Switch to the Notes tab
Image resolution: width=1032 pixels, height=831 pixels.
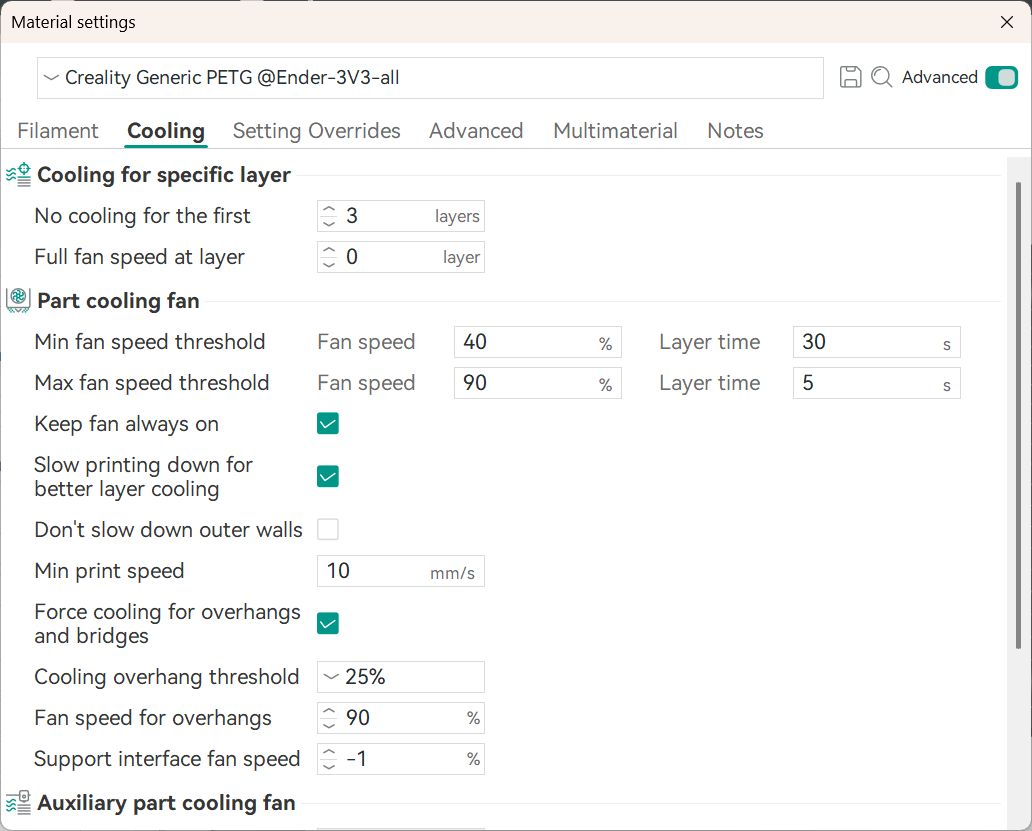coord(735,131)
